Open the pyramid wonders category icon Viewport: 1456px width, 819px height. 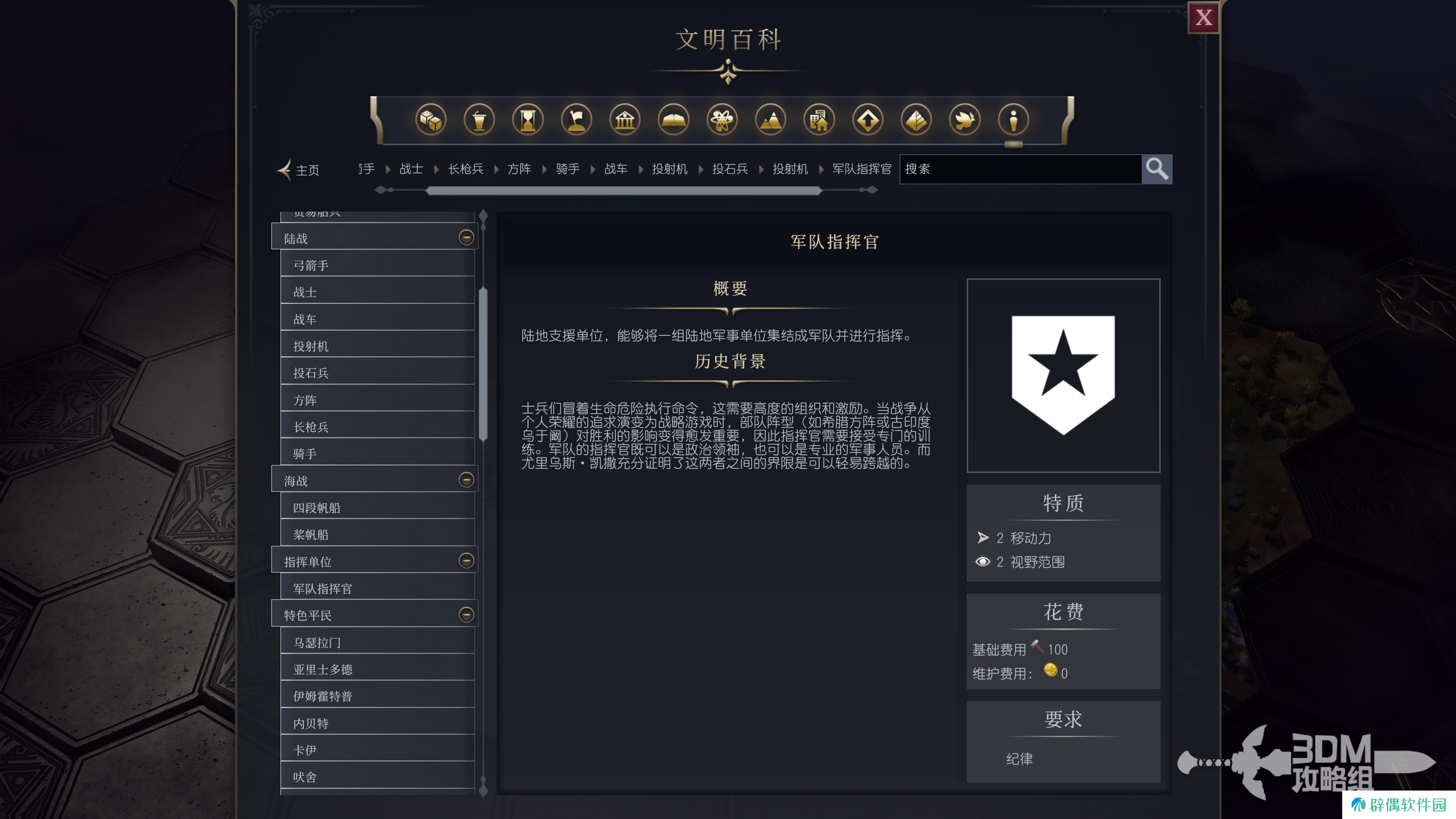[916, 120]
